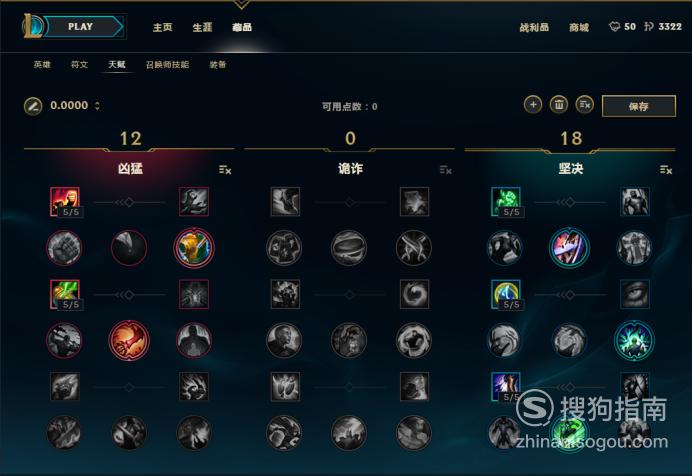Clear the 诡诈 tree points
Viewport: 692px width, 476px height.
point(445,170)
